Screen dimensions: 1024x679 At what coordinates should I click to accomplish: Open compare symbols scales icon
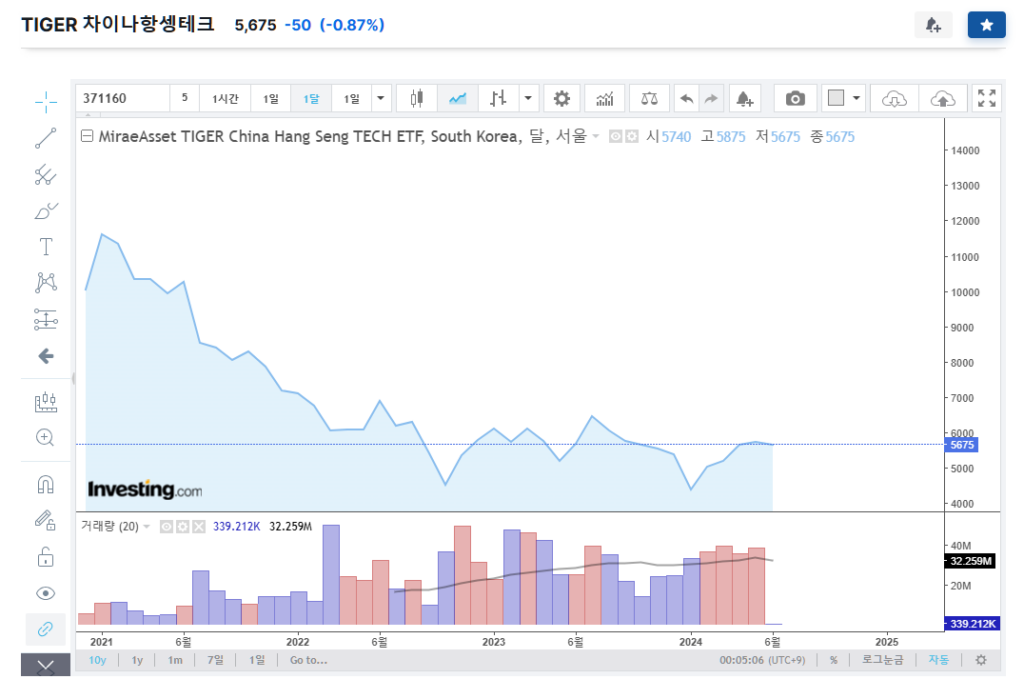[x=649, y=99]
